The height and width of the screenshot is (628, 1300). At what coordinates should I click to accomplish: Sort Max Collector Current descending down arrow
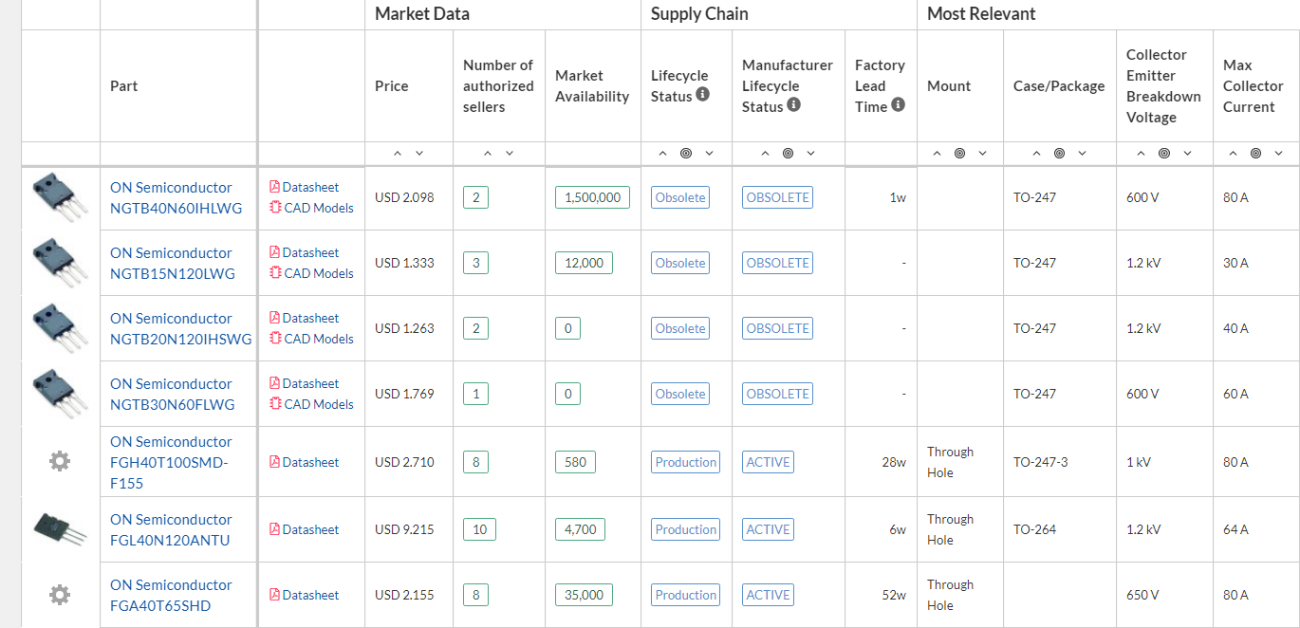click(x=1279, y=153)
